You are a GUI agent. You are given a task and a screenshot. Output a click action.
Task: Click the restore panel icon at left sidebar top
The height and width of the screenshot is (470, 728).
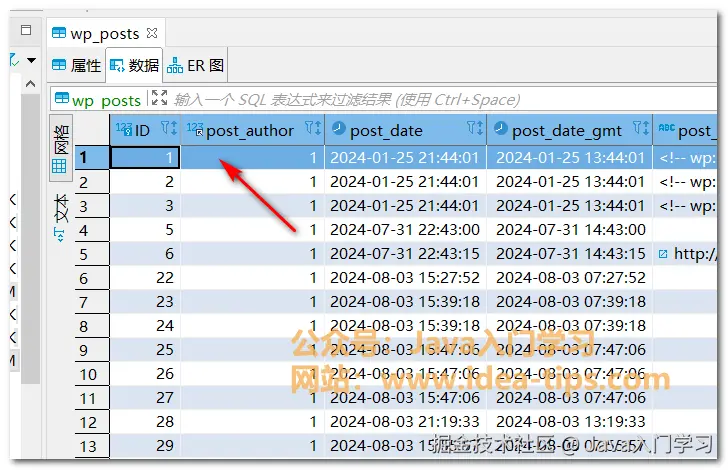pyautogui.click(x=26, y=30)
